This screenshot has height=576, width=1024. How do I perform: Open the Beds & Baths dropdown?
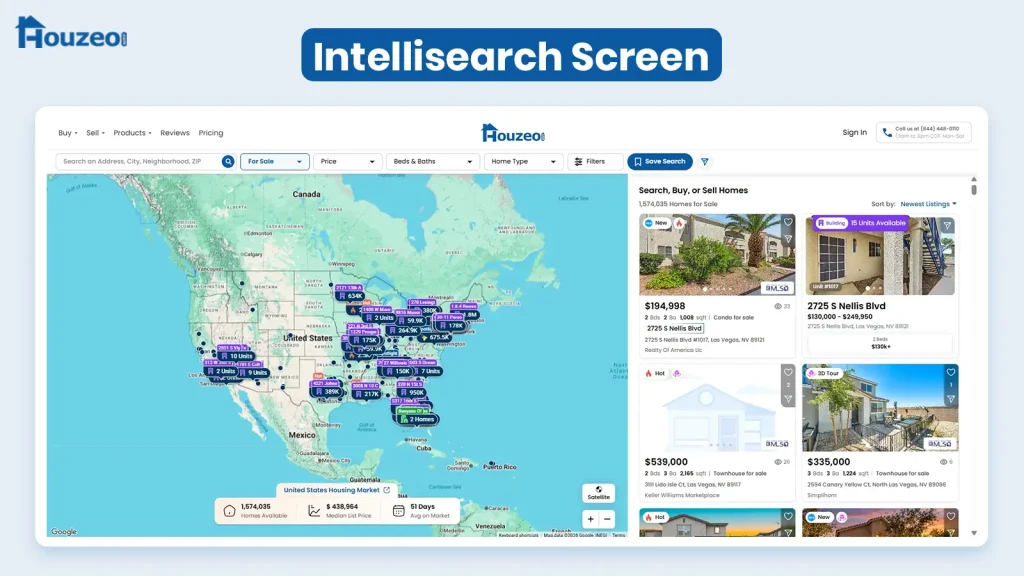point(433,161)
